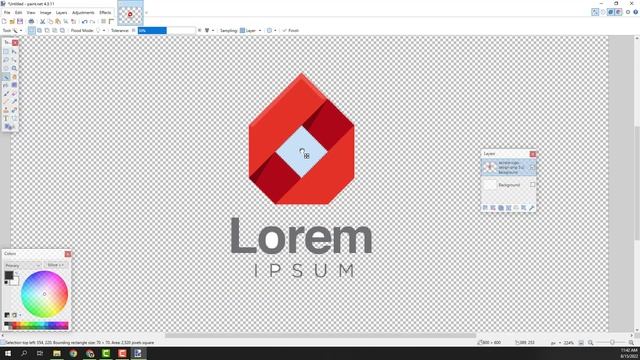Screen dimensions: 640x360
Task: Zoom out using status bar minus
Action: 590,342
